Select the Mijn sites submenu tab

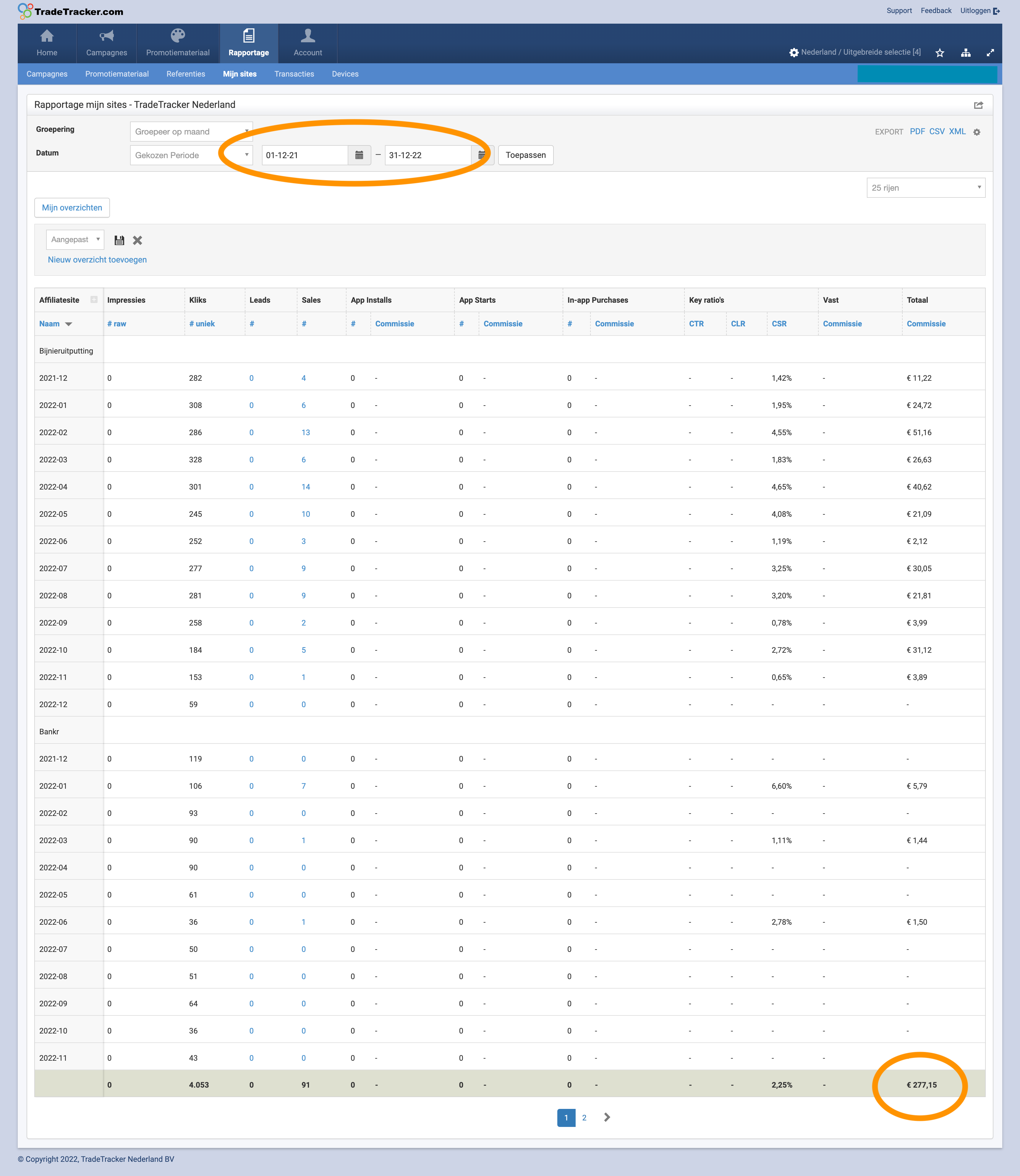[x=240, y=74]
